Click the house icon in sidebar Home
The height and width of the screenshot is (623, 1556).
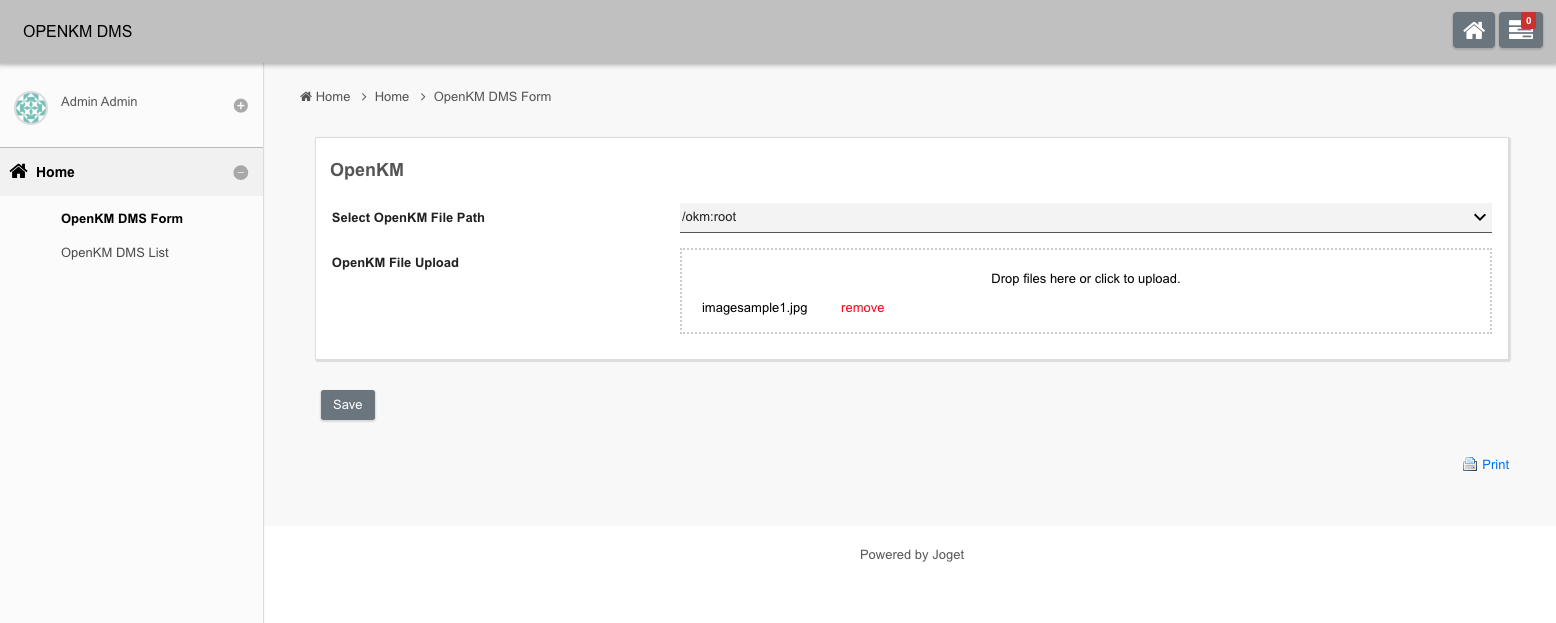(x=18, y=172)
